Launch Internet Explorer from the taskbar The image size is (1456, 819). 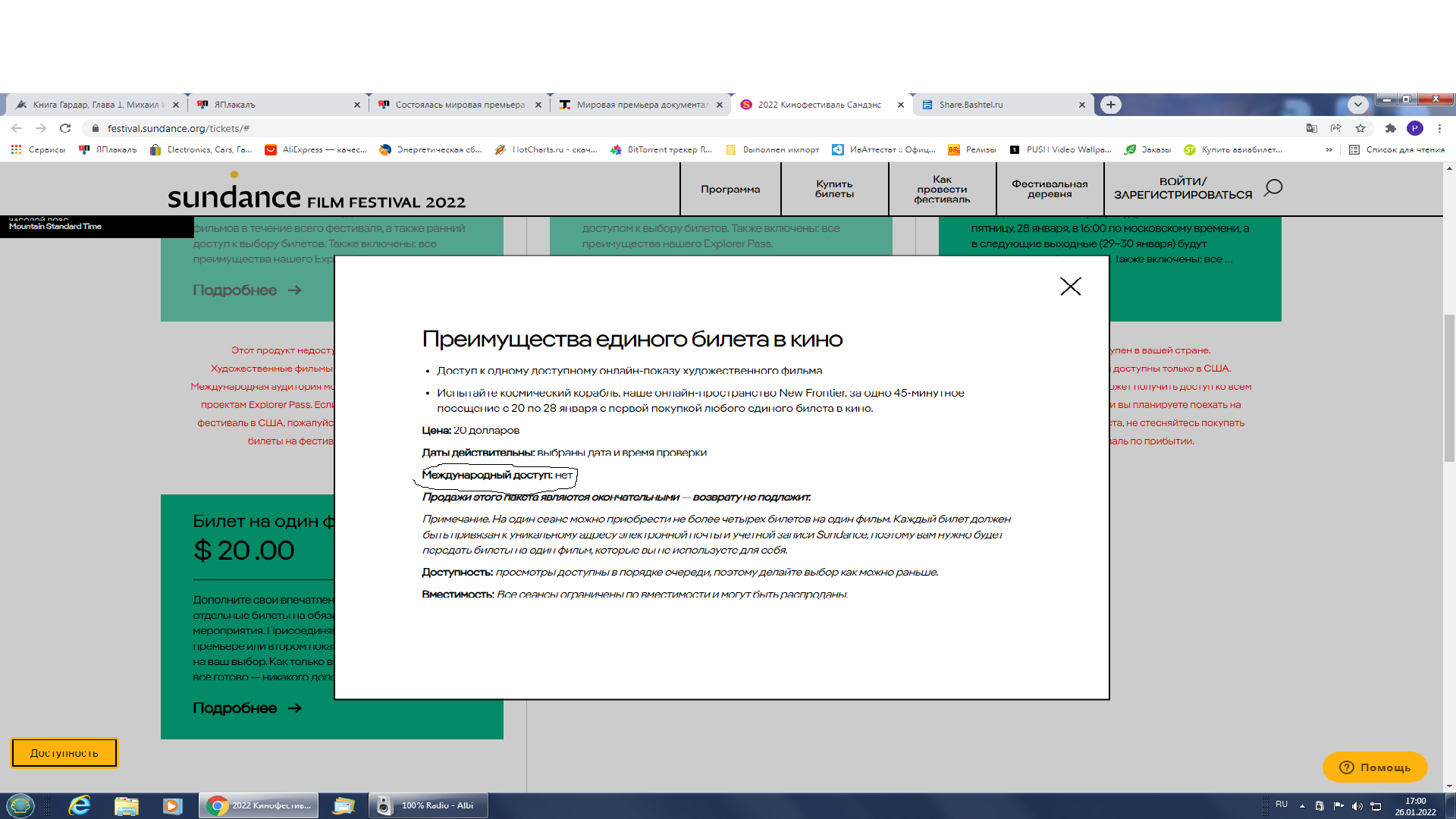tap(80, 805)
